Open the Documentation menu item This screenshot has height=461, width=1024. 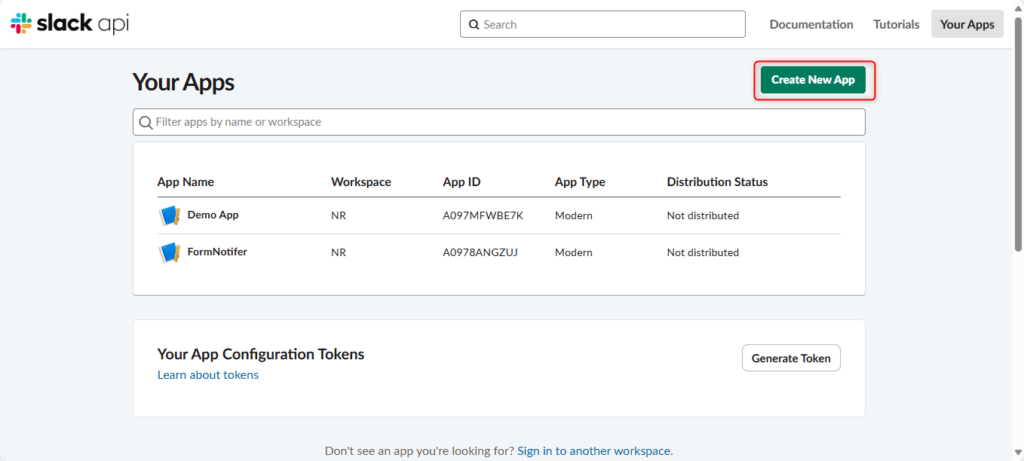click(811, 24)
